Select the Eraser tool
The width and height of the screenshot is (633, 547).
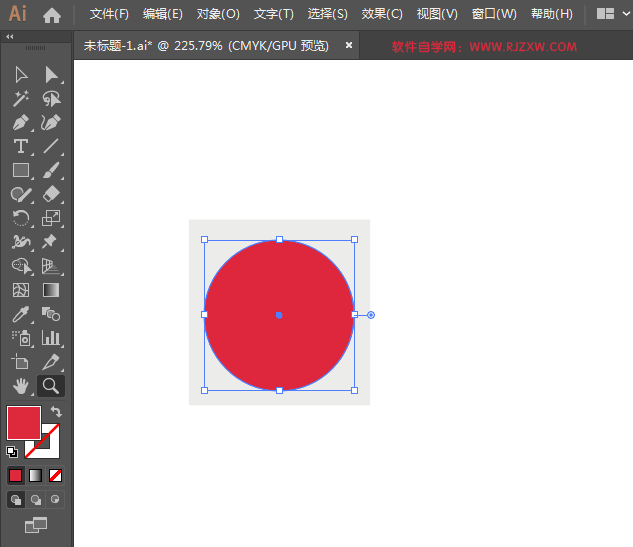click(51, 195)
